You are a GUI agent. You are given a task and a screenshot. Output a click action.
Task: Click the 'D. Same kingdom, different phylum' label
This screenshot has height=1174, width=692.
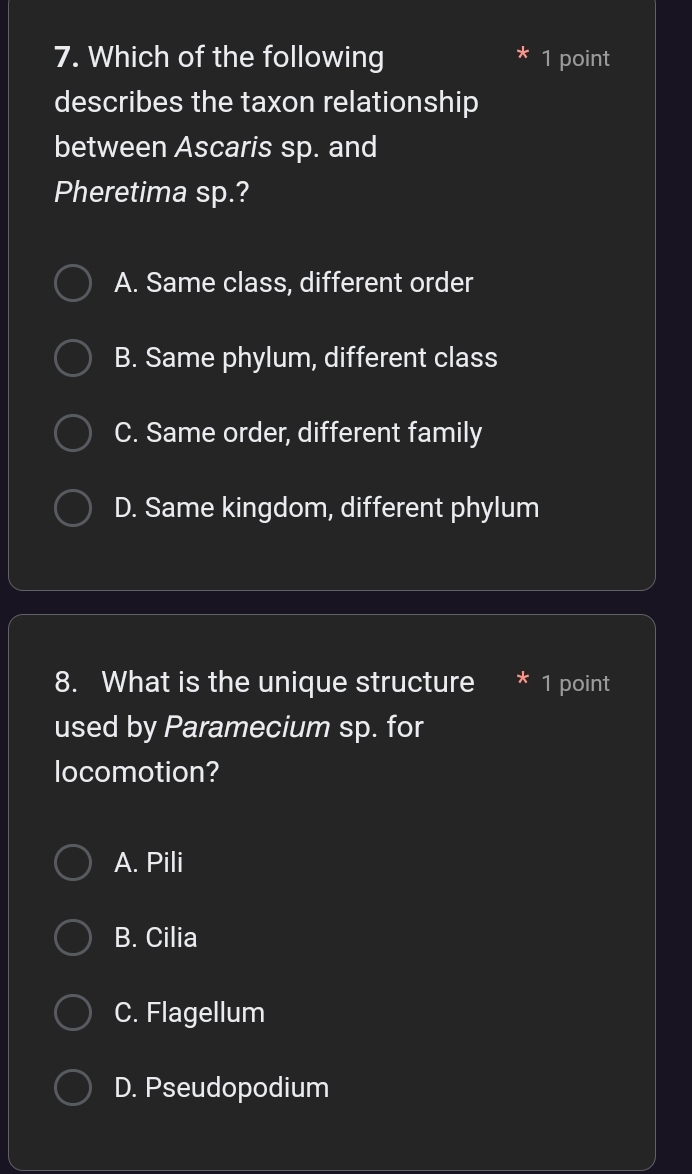pos(327,508)
